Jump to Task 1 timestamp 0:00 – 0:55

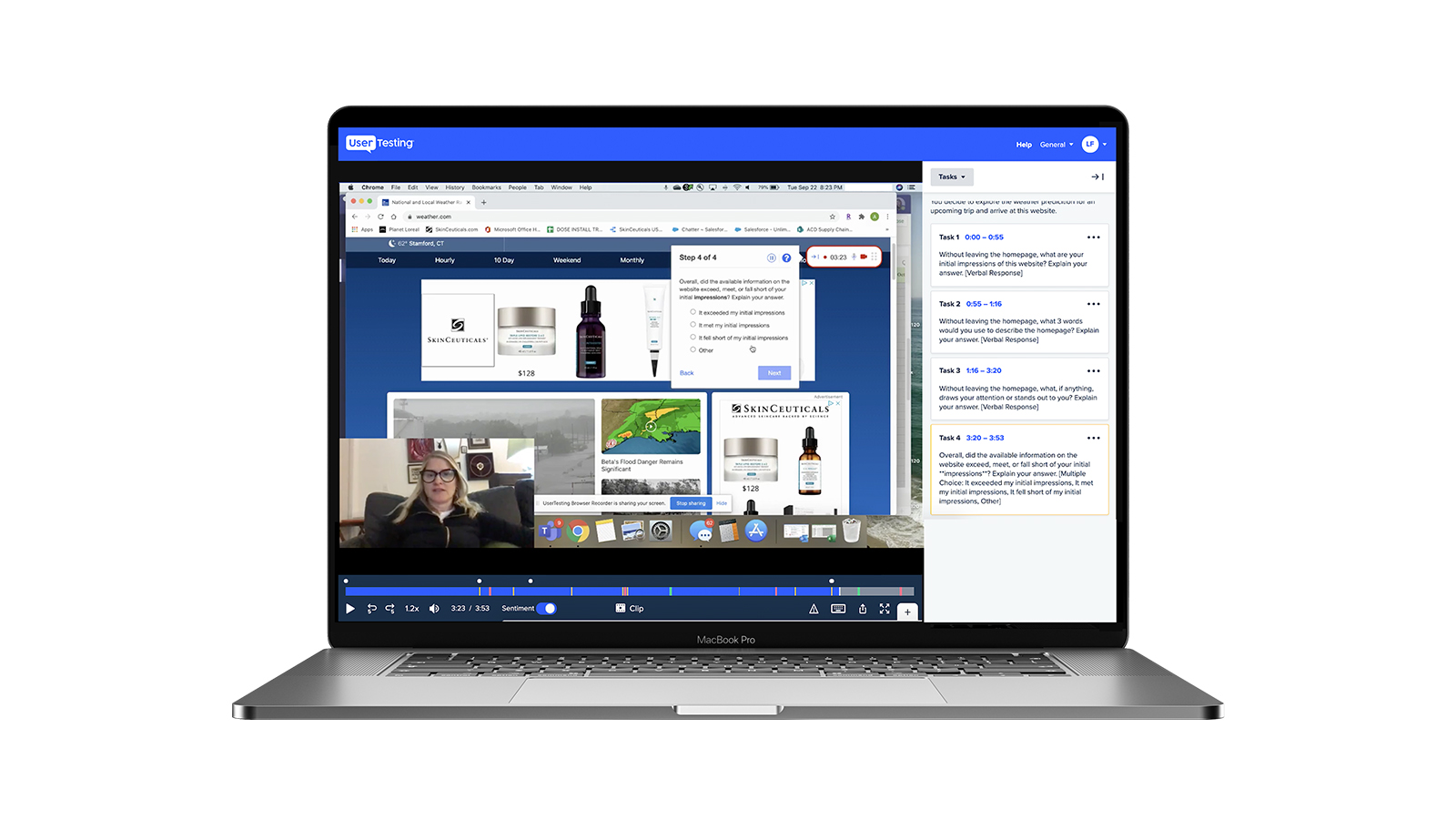(x=984, y=237)
